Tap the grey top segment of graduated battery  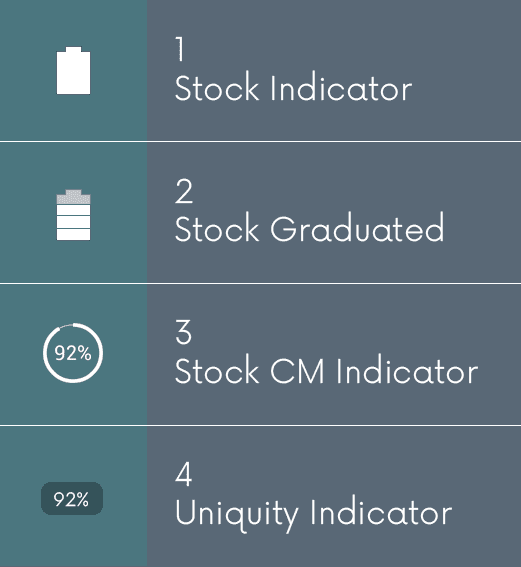click(x=73, y=197)
